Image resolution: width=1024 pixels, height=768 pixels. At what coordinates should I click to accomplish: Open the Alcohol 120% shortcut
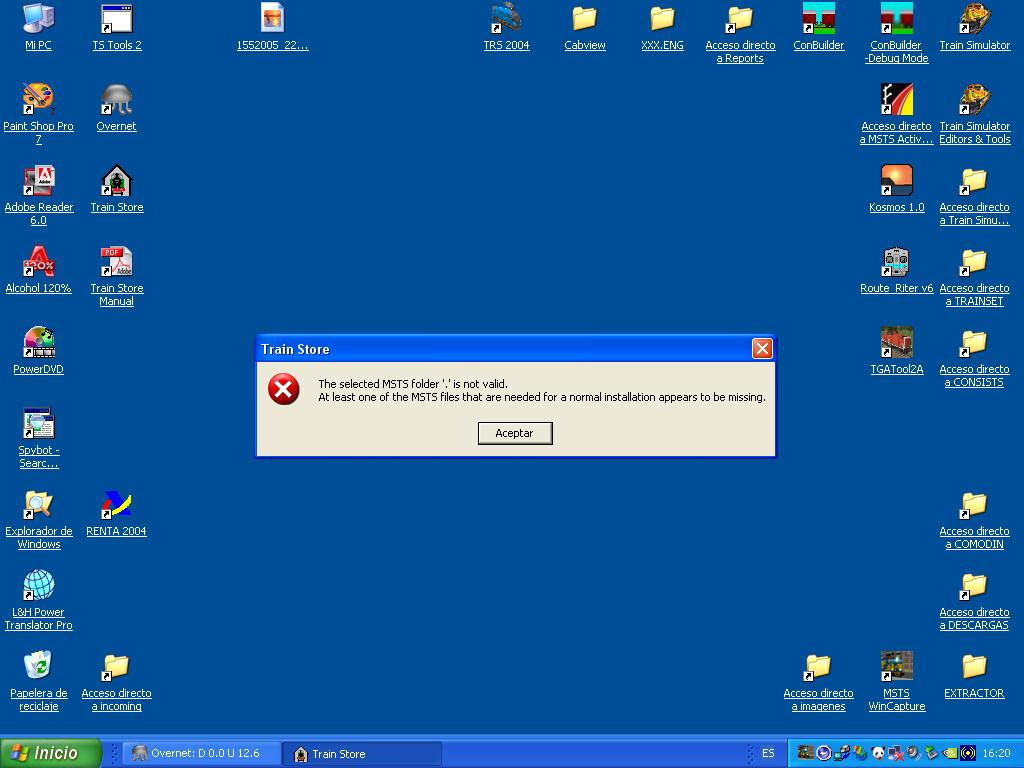[x=38, y=264]
